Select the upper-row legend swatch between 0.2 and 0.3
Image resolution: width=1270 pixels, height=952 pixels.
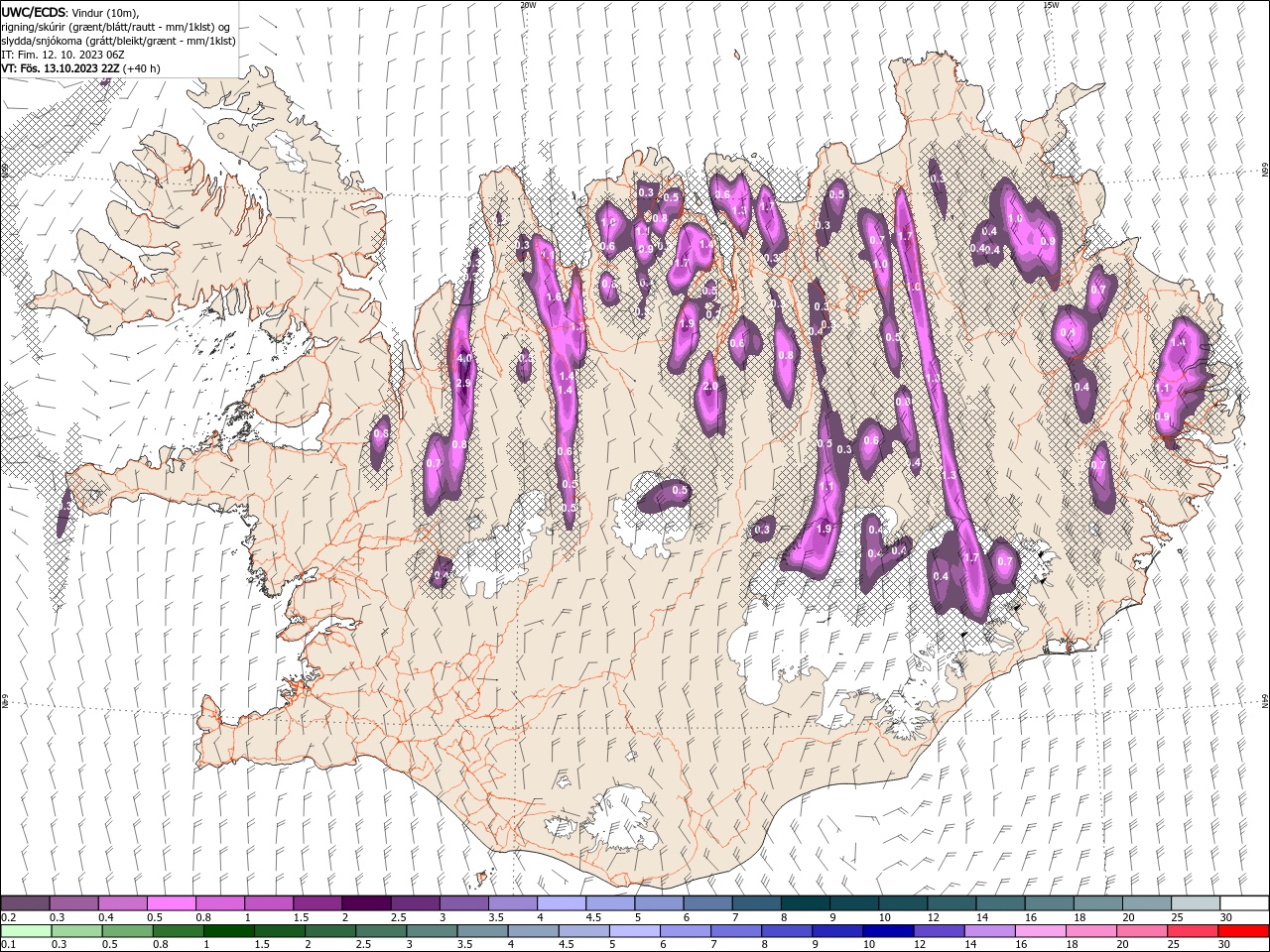click(25, 903)
